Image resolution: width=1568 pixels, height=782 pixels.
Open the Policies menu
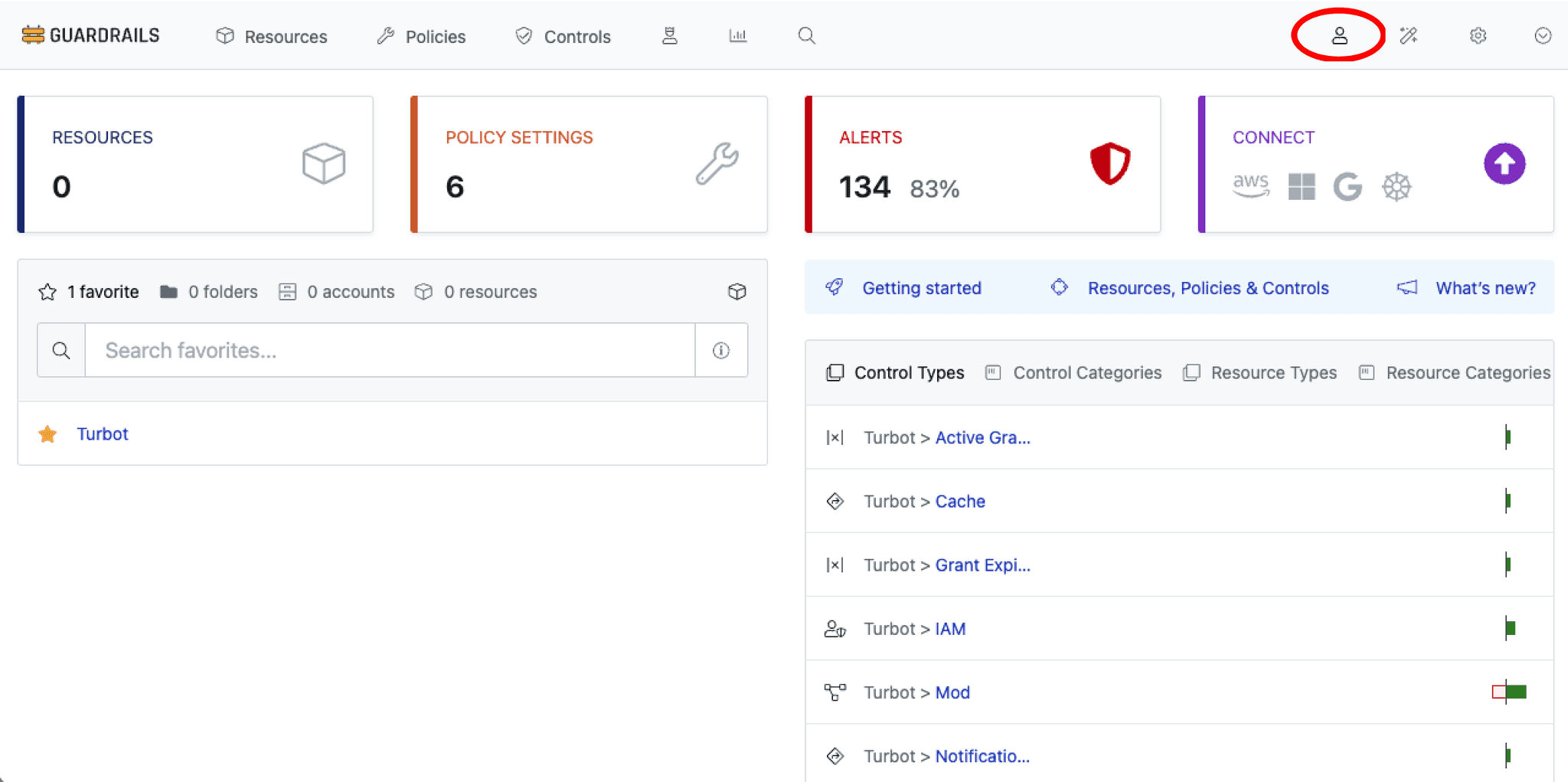(421, 37)
